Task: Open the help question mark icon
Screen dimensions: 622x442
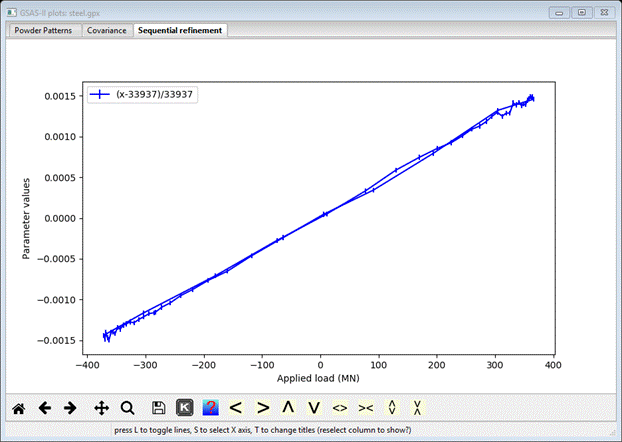Action: 210,408
